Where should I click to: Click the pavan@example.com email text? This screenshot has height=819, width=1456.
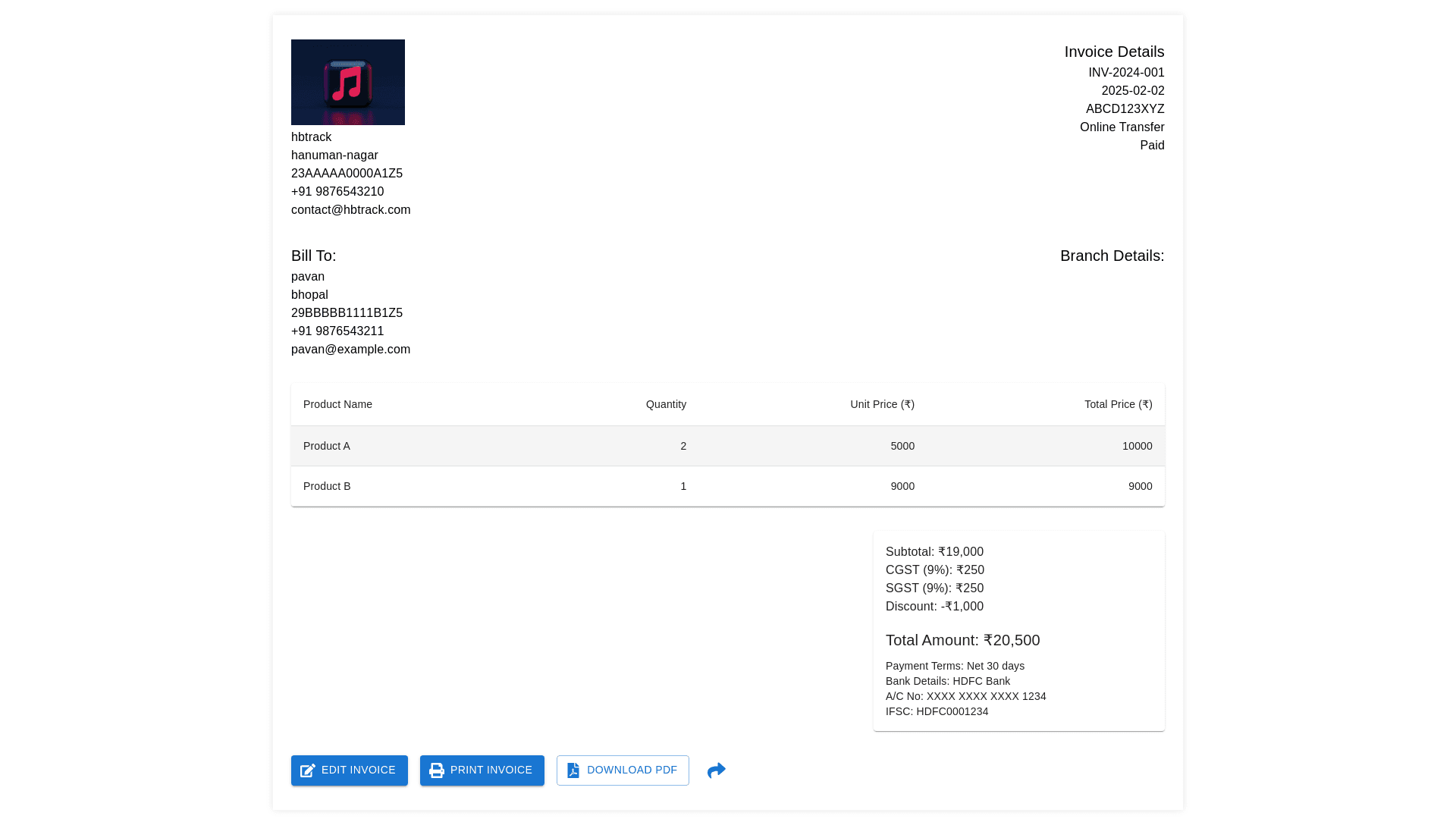point(350,350)
